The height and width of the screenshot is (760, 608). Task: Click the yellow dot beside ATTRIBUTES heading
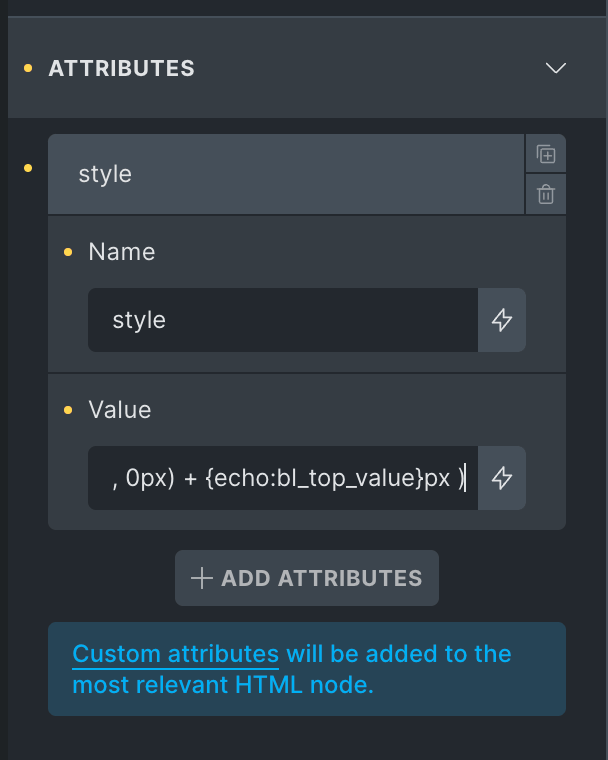[x=28, y=68]
